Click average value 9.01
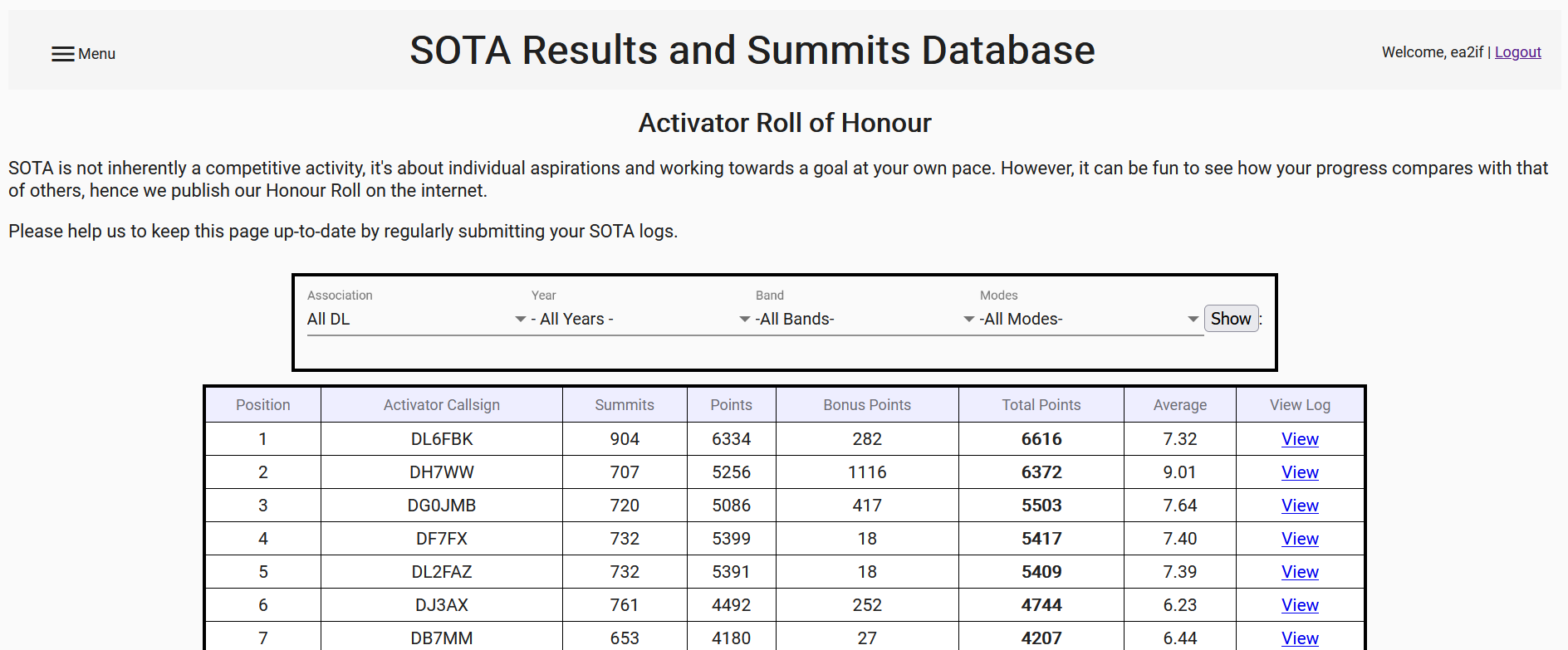Viewport: 1568px width, 650px height. 1180,472
